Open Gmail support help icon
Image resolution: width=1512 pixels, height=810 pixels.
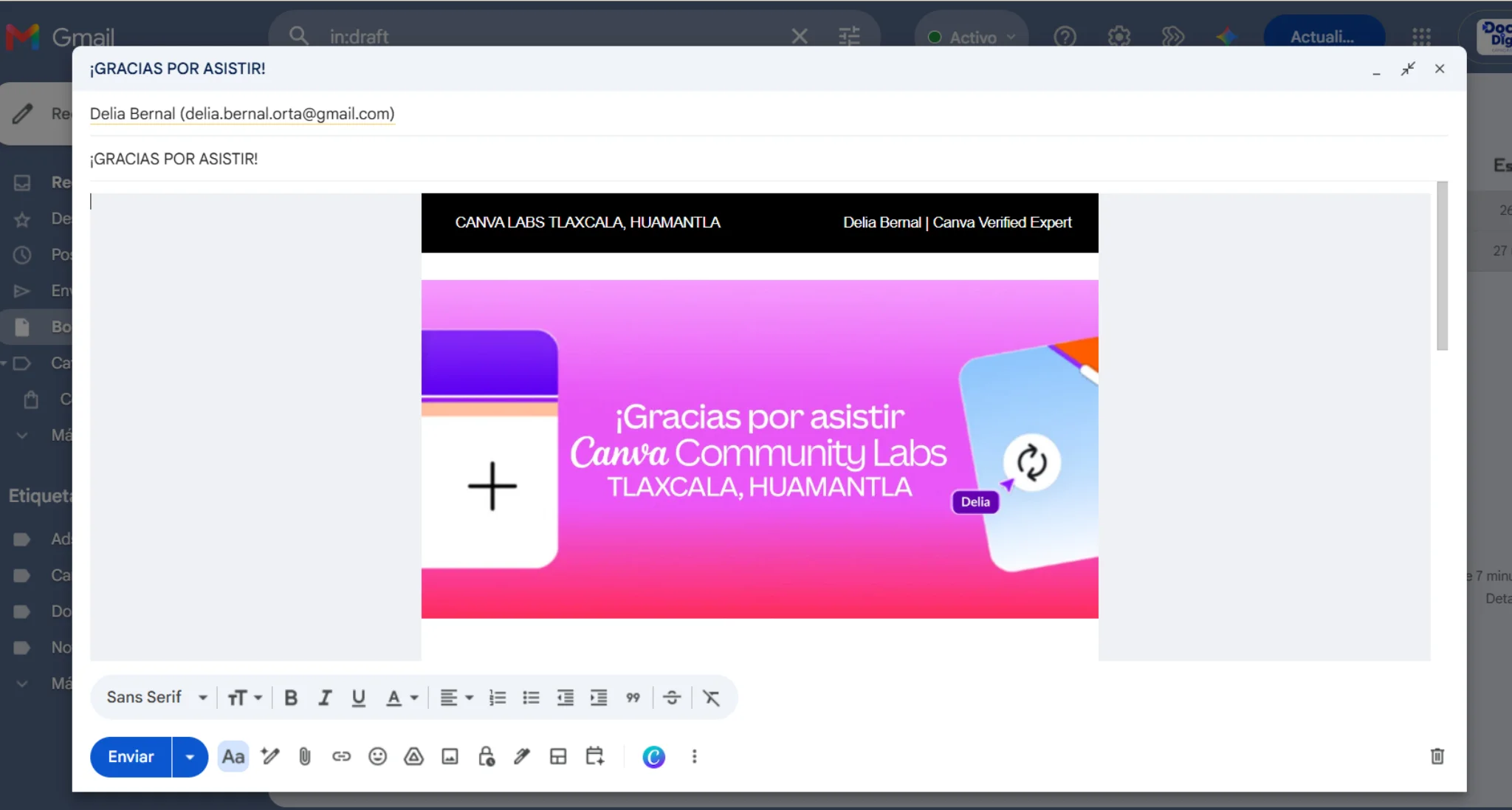coord(1065,36)
